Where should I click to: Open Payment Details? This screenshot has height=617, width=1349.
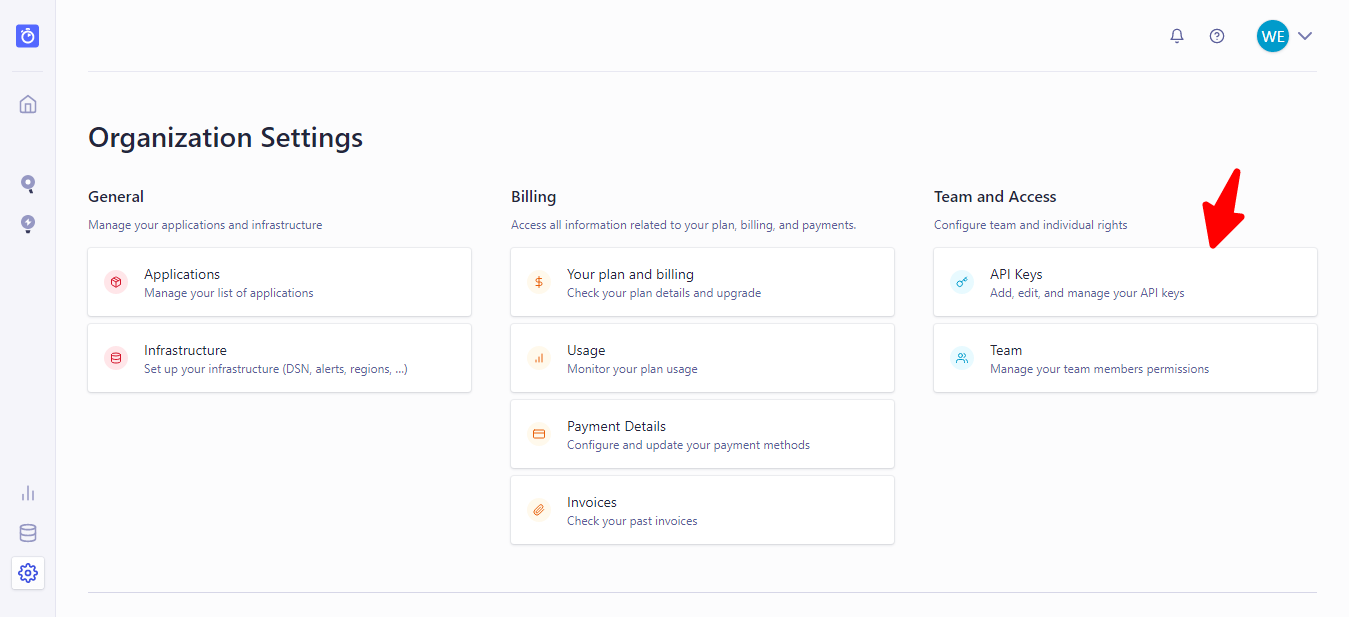click(702, 434)
